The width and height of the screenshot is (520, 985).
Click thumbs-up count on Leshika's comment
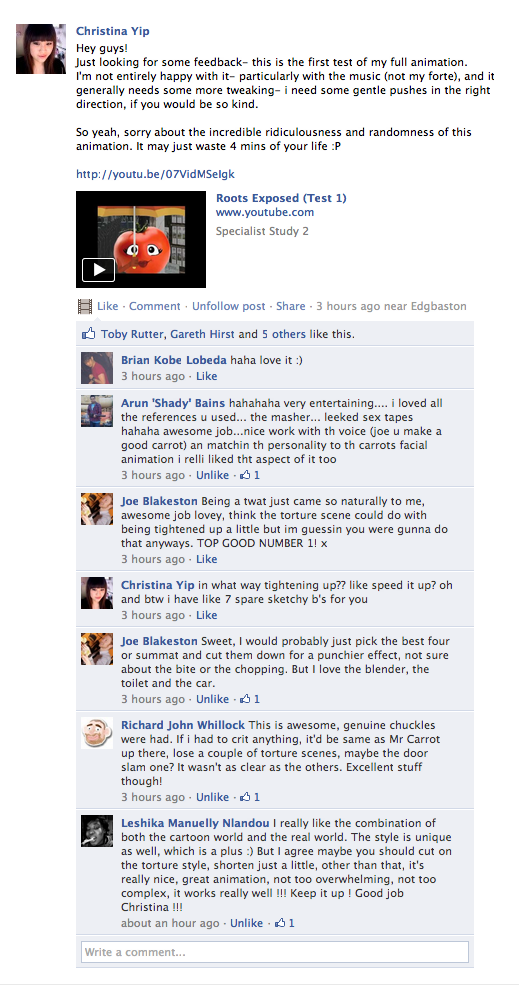click(x=284, y=923)
